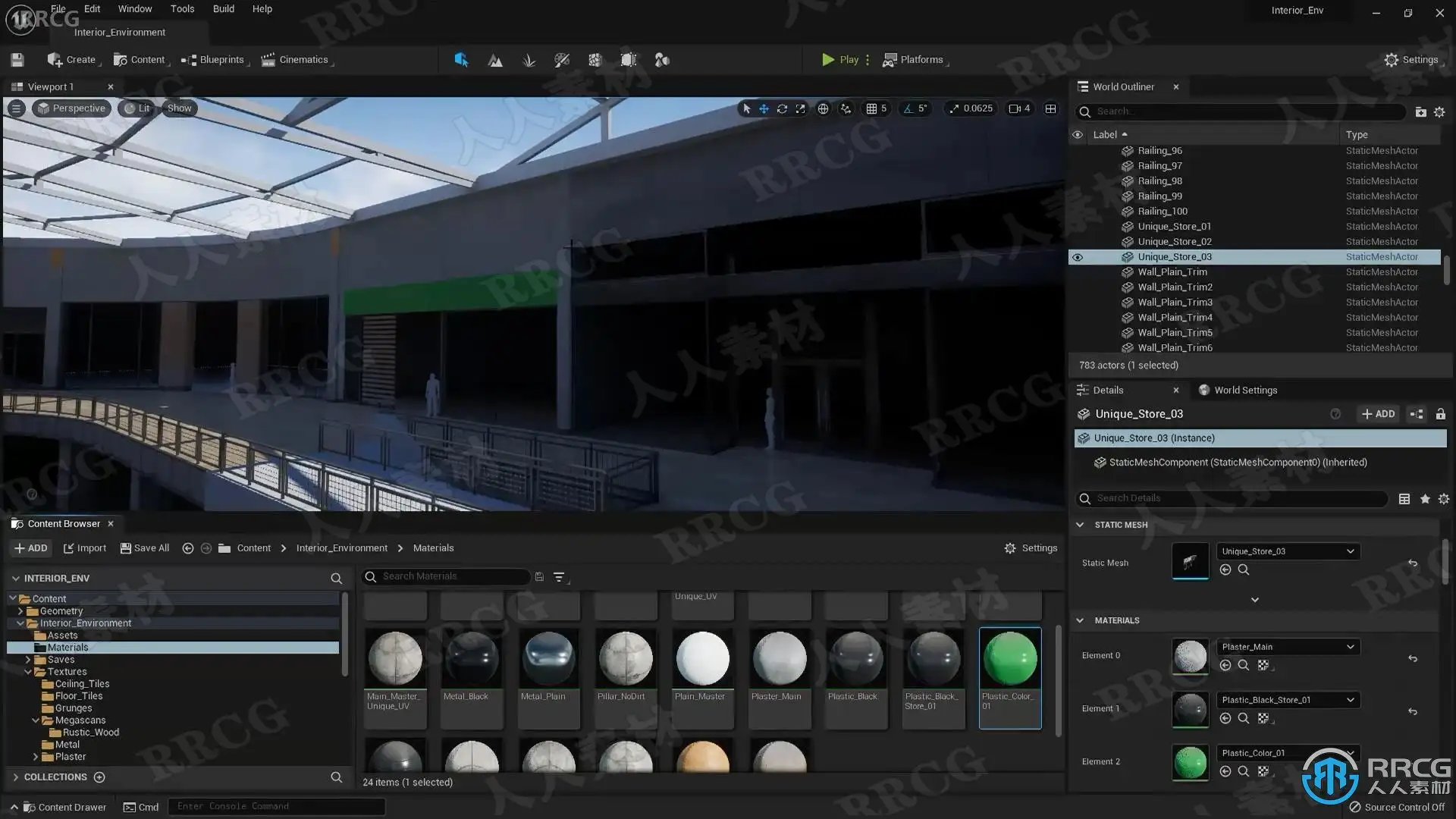Switch to Landscape mode icon
Image resolution: width=1456 pixels, height=819 pixels.
point(495,60)
